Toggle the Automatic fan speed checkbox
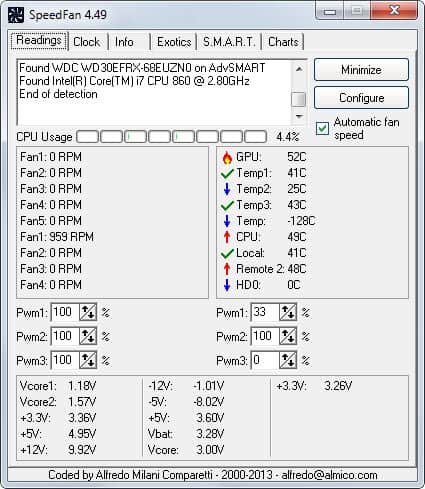The height and width of the screenshot is (489, 425). coord(322,129)
